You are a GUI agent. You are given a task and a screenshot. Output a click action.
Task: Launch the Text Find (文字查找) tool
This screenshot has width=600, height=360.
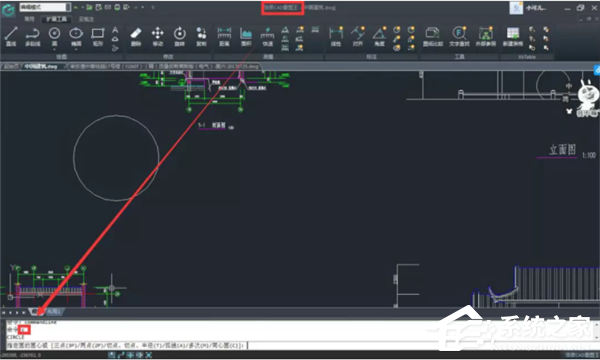[459, 37]
